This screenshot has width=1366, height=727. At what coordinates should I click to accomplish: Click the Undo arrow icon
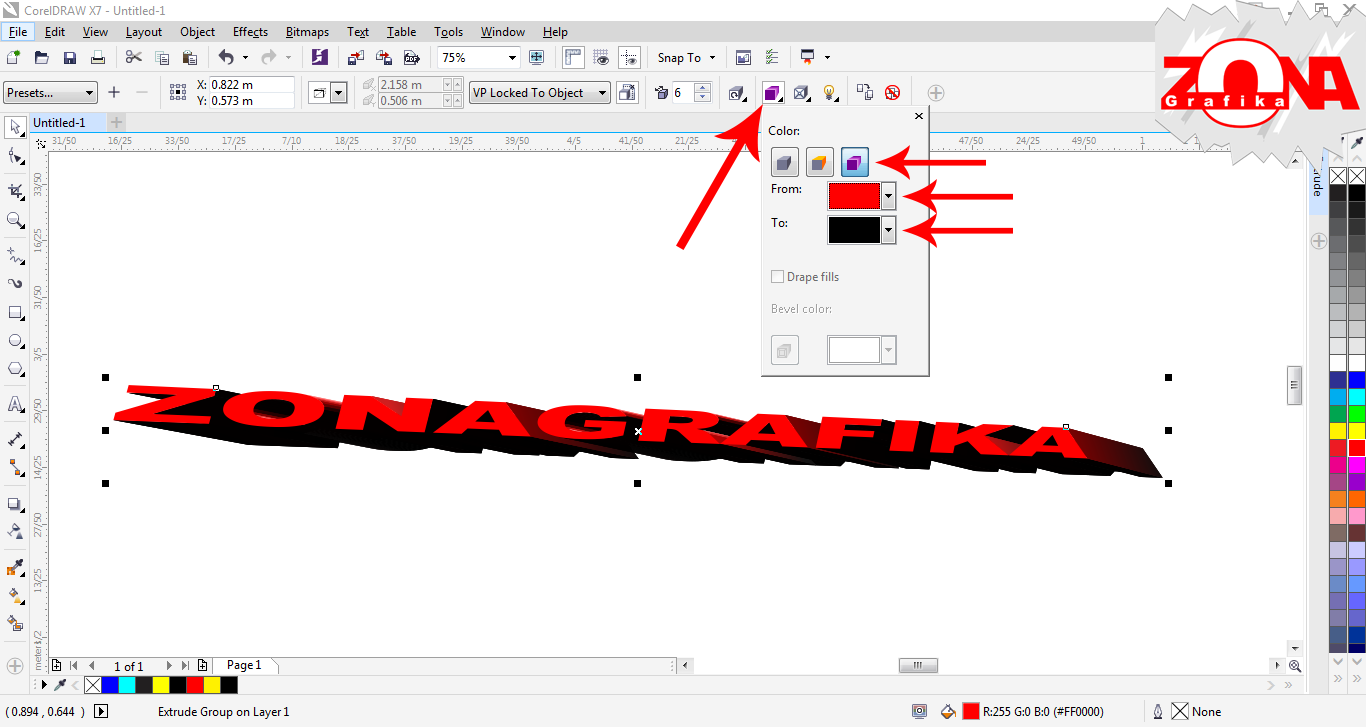pyautogui.click(x=226, y=58)
